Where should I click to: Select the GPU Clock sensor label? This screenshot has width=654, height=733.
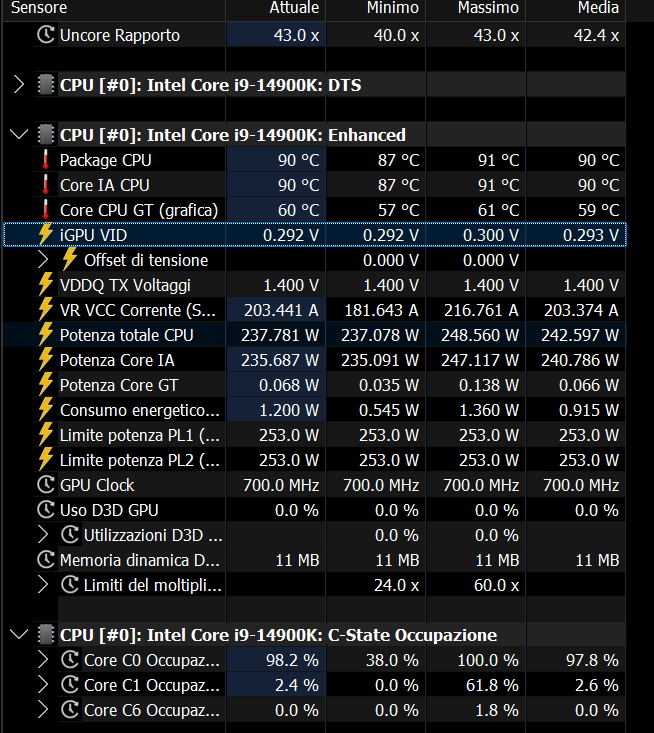tap(97, 485)
